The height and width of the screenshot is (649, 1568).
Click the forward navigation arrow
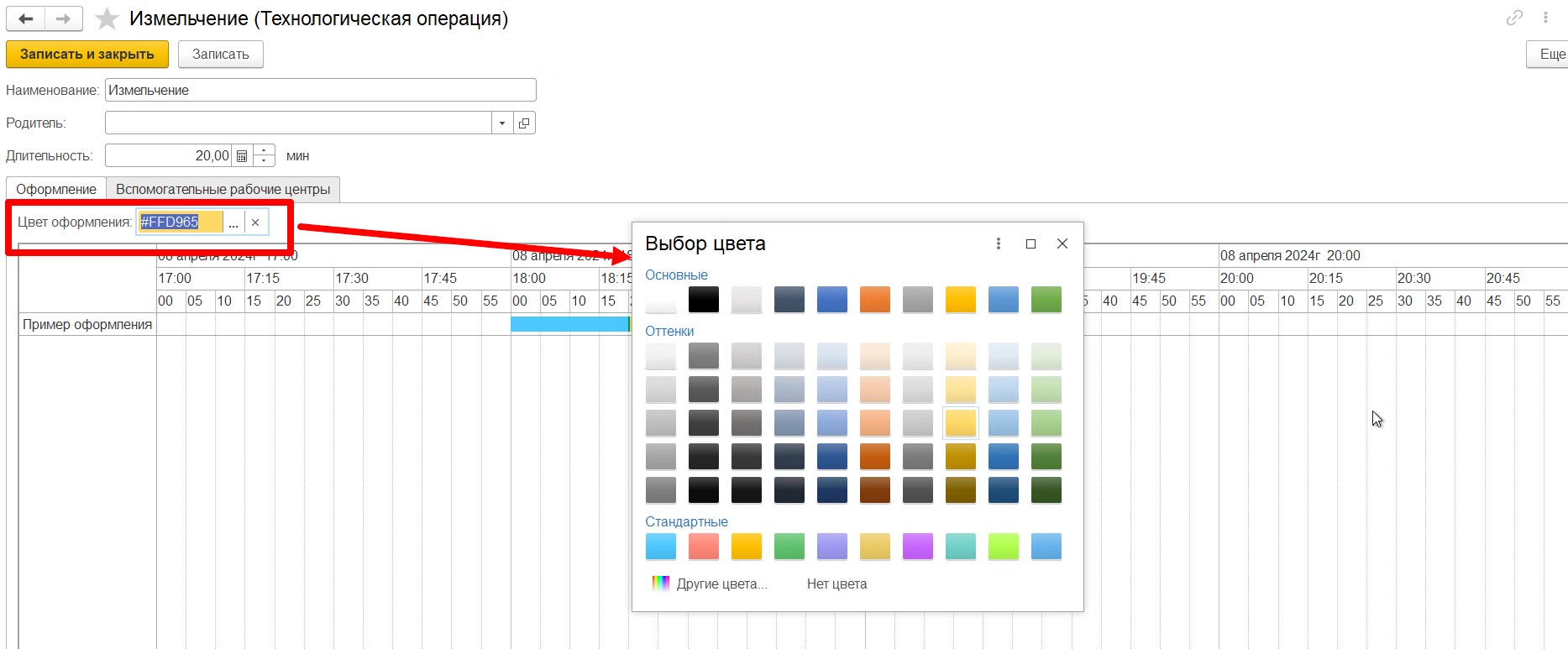pos(64,18)
